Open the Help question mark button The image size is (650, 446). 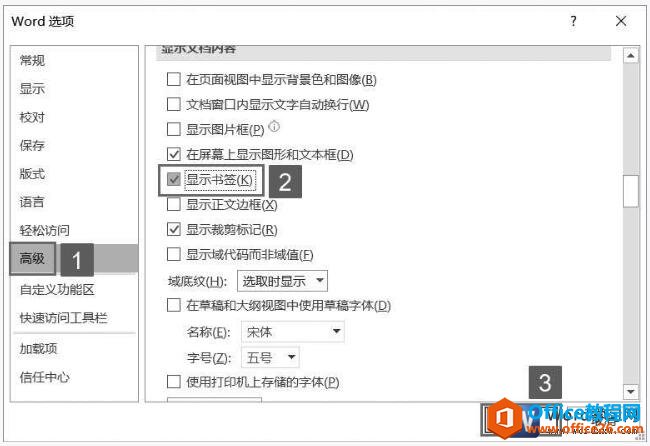573,21
